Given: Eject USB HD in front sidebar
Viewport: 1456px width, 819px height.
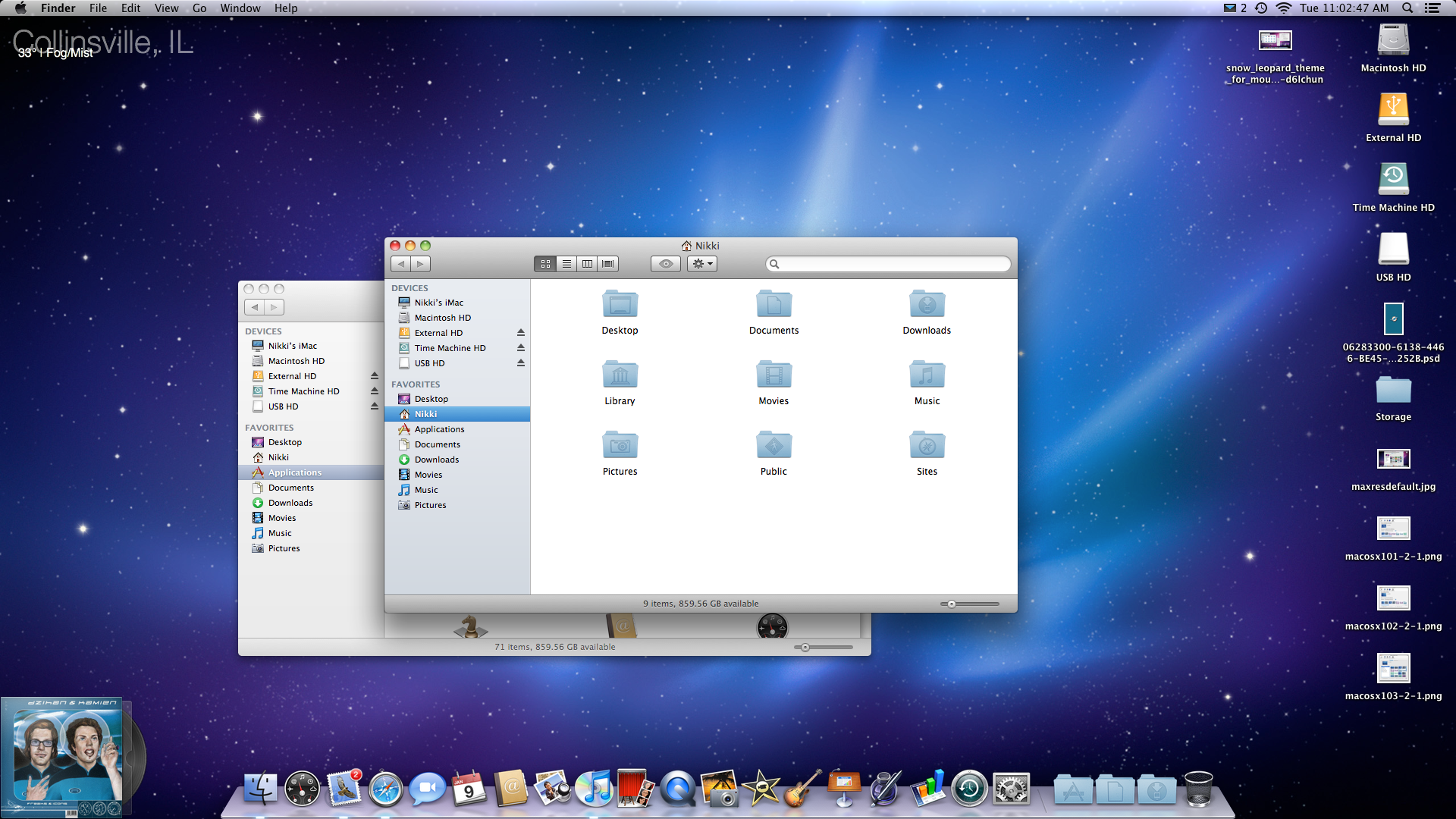Looking at the screenshot, I should click(521, 363).
